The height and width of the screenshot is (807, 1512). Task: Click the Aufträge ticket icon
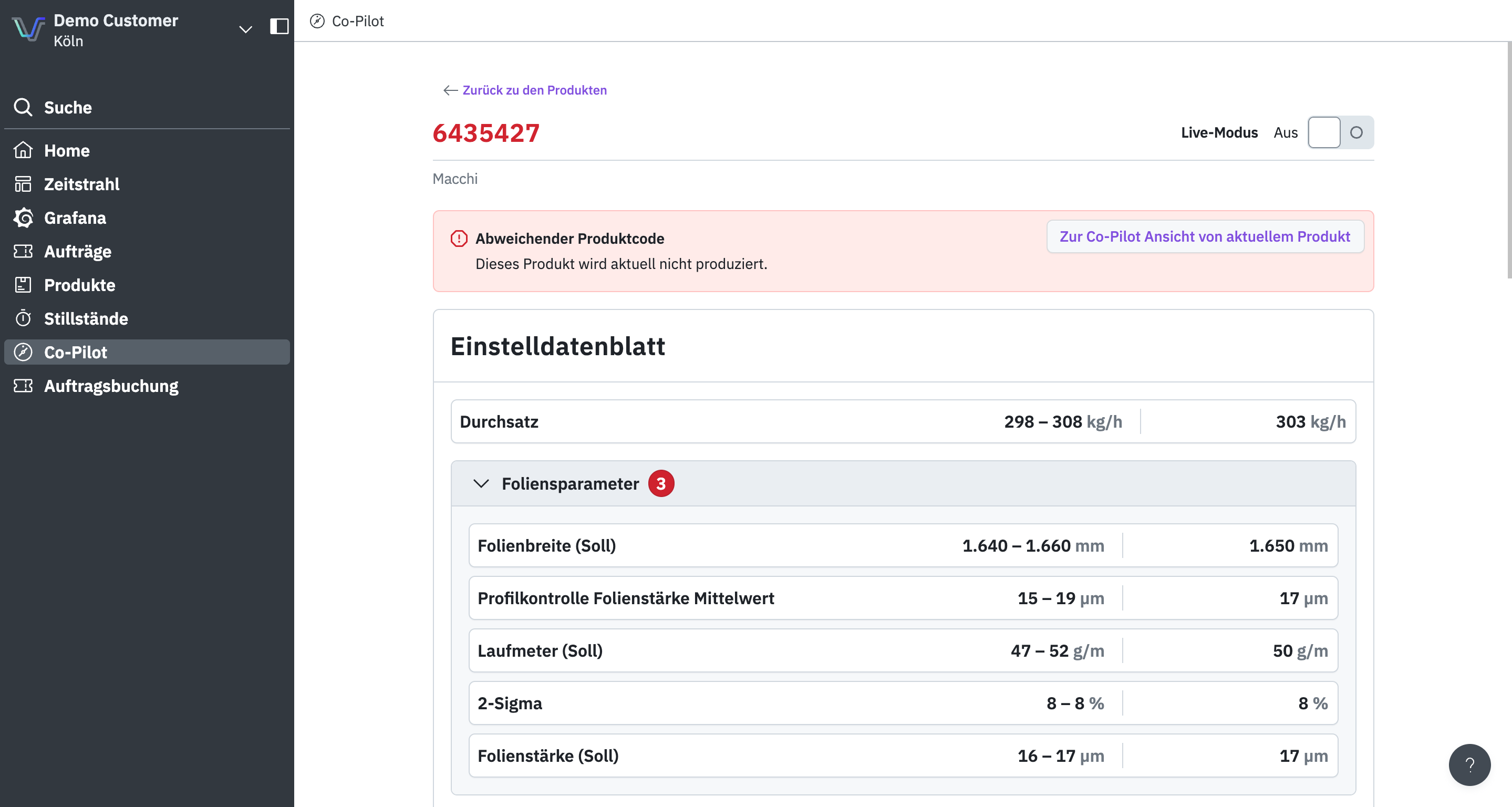[23, 251]
